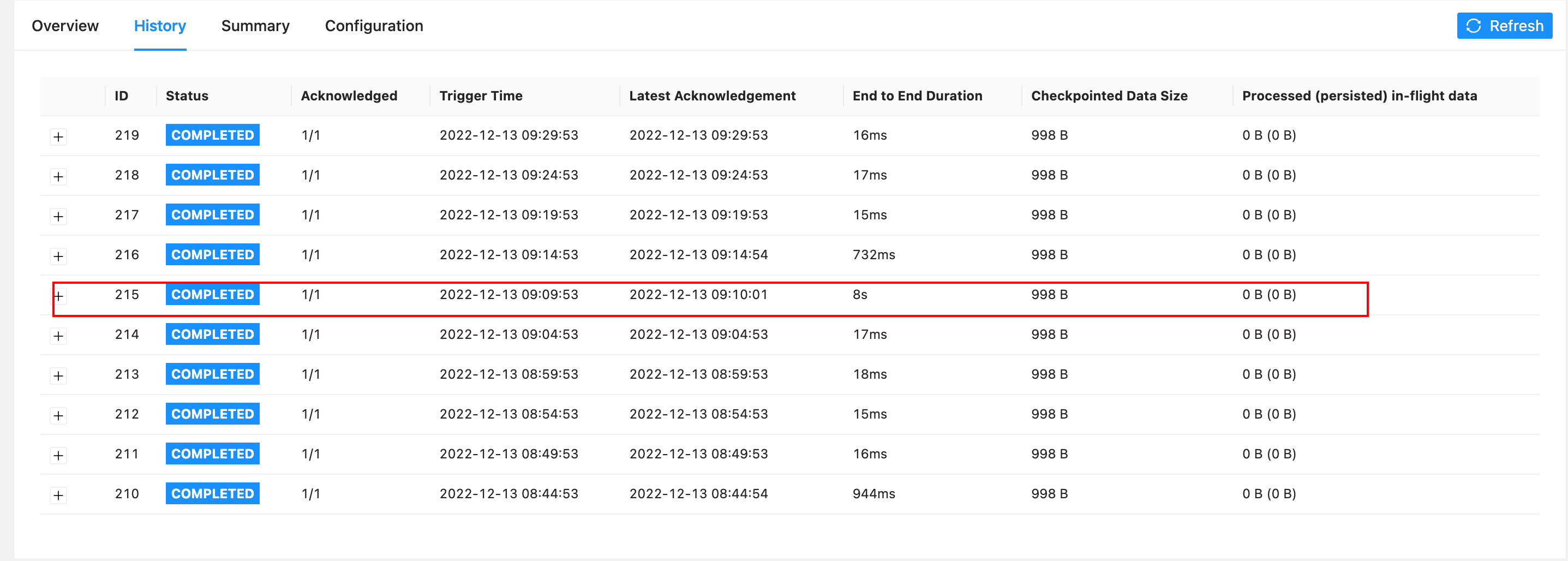Click the Status column header
The image size is (1568, 561).
pyautogui.click(x=187, y=96)
